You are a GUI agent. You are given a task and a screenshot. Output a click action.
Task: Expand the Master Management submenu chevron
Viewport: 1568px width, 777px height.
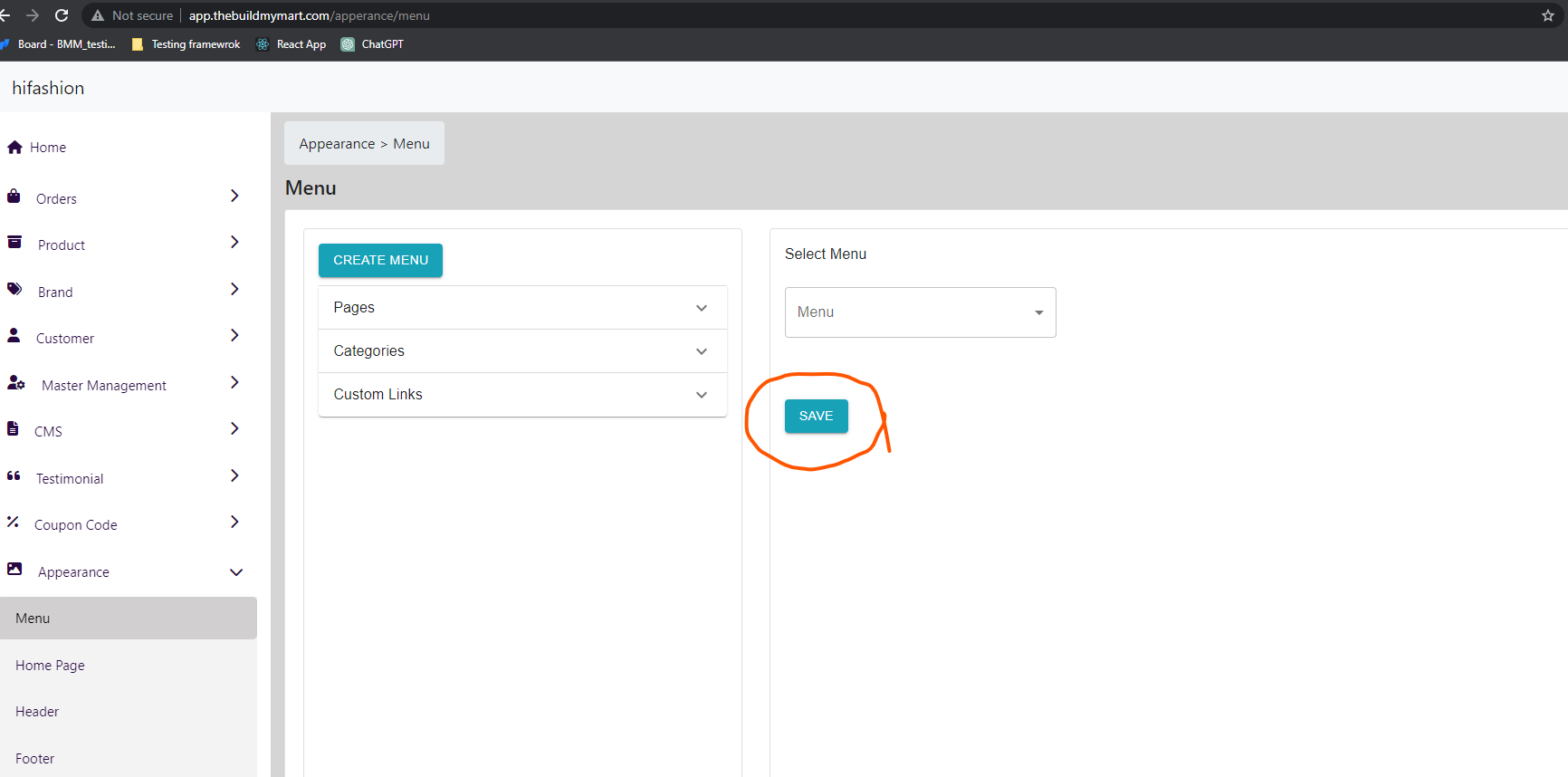pos(234,382)
